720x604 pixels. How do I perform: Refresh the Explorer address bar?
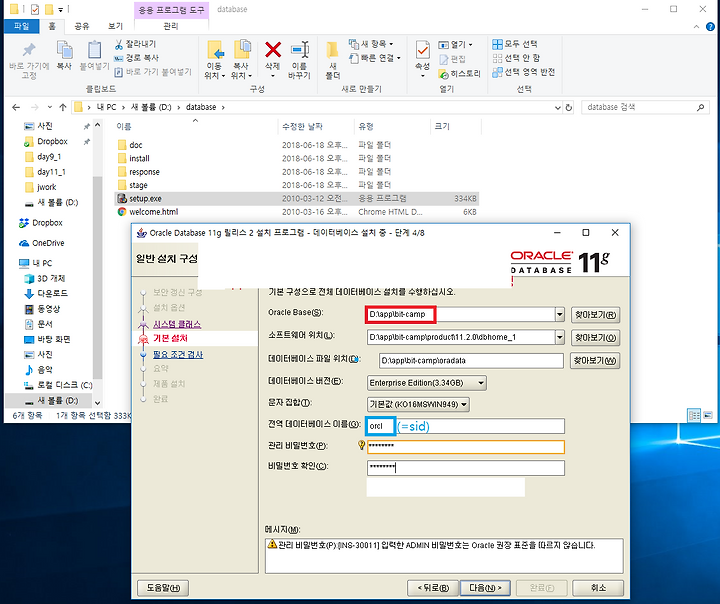point(568,107)
